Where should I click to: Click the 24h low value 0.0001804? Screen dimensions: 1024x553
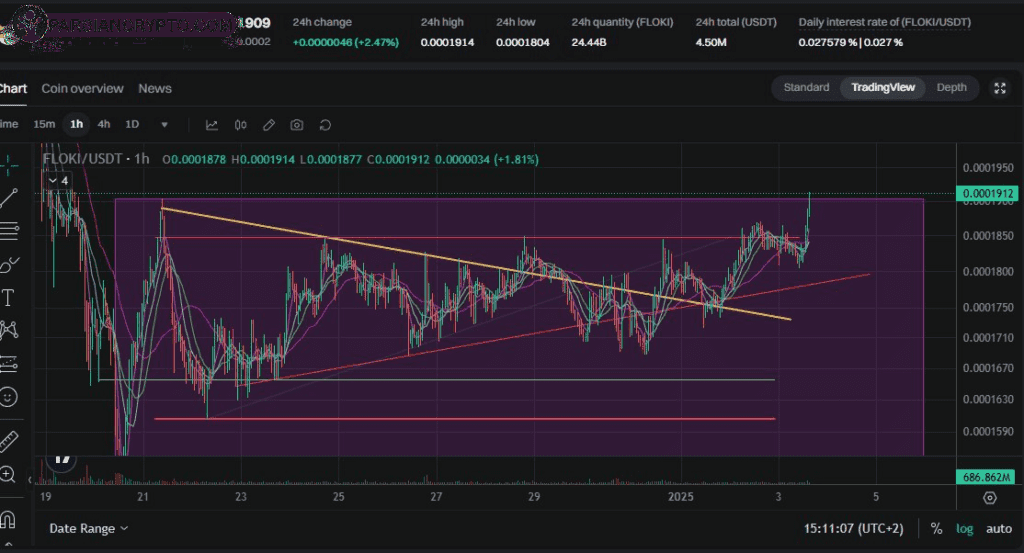(522, 42)
